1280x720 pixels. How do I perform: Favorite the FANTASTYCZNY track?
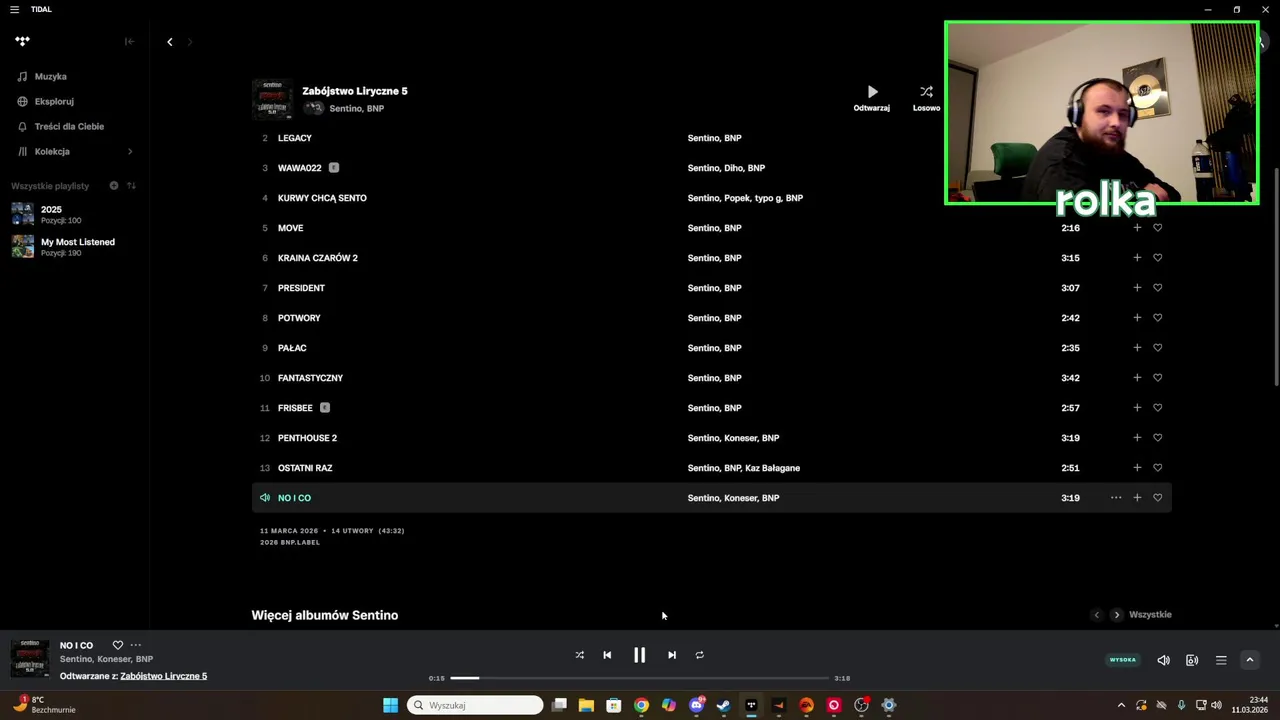(1158, 378)
